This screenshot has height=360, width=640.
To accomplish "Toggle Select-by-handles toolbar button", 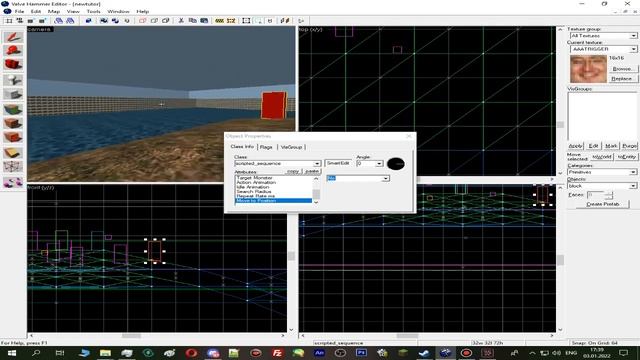I will (246, 21).
